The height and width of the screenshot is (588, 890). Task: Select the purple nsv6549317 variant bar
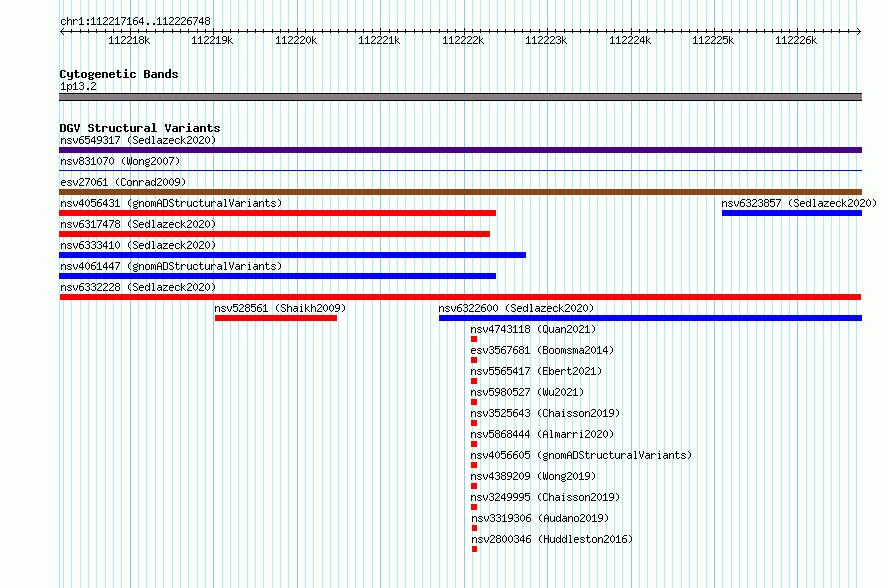point(460,150)
